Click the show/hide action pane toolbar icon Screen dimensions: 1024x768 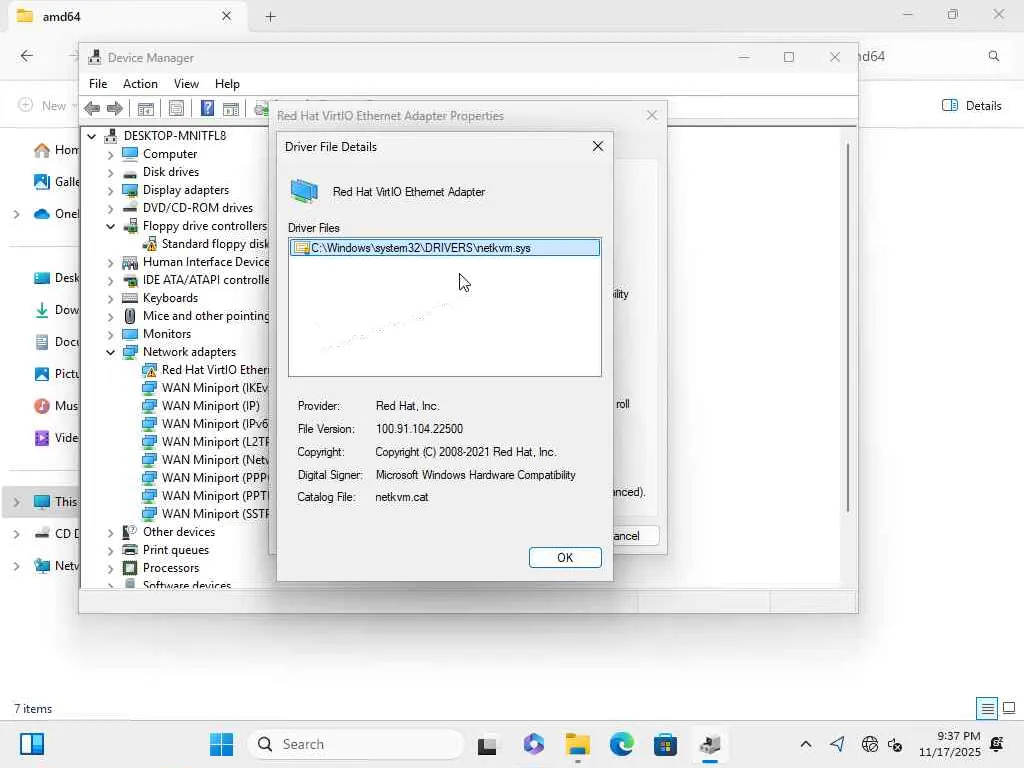[231, 108]
